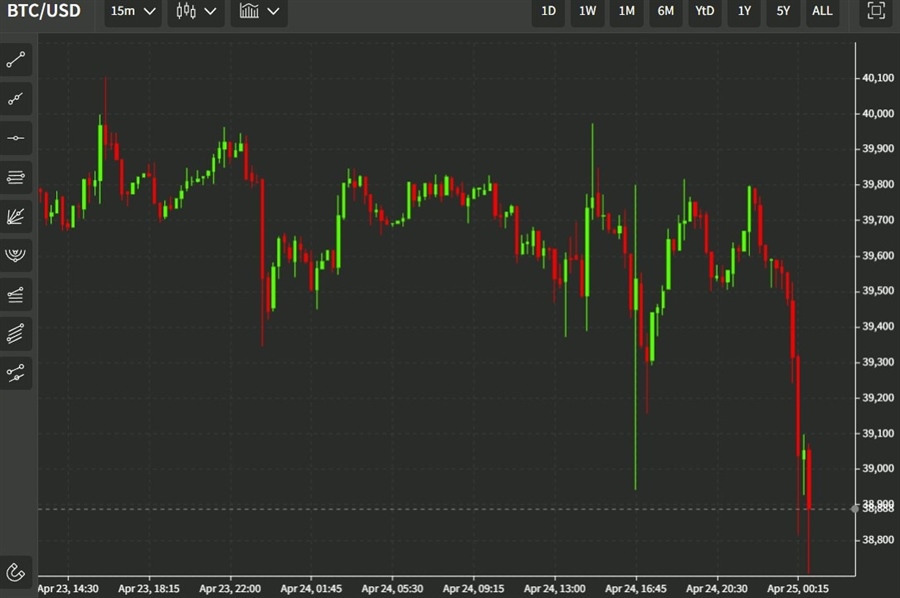Select the 5Y time range
The image size is (900, 598).
[783, 11]
